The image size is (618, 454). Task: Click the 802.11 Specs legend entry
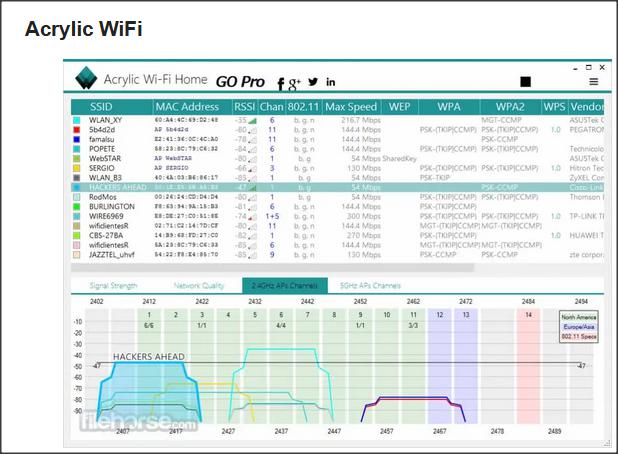(579, 337)
